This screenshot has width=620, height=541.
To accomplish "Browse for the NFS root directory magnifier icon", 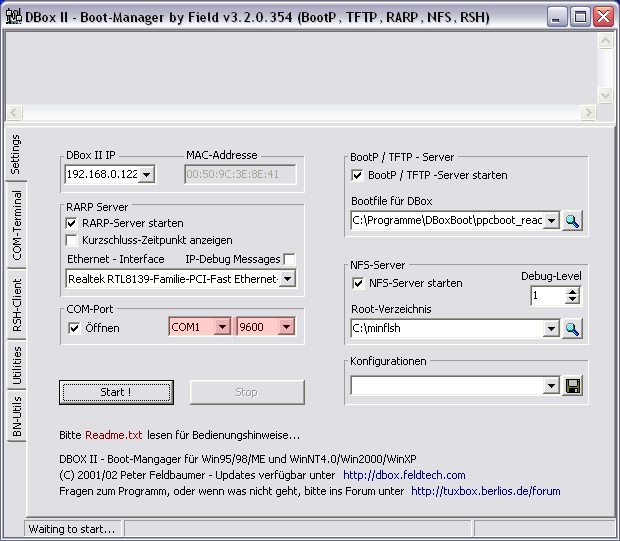I will coord(572,329).
